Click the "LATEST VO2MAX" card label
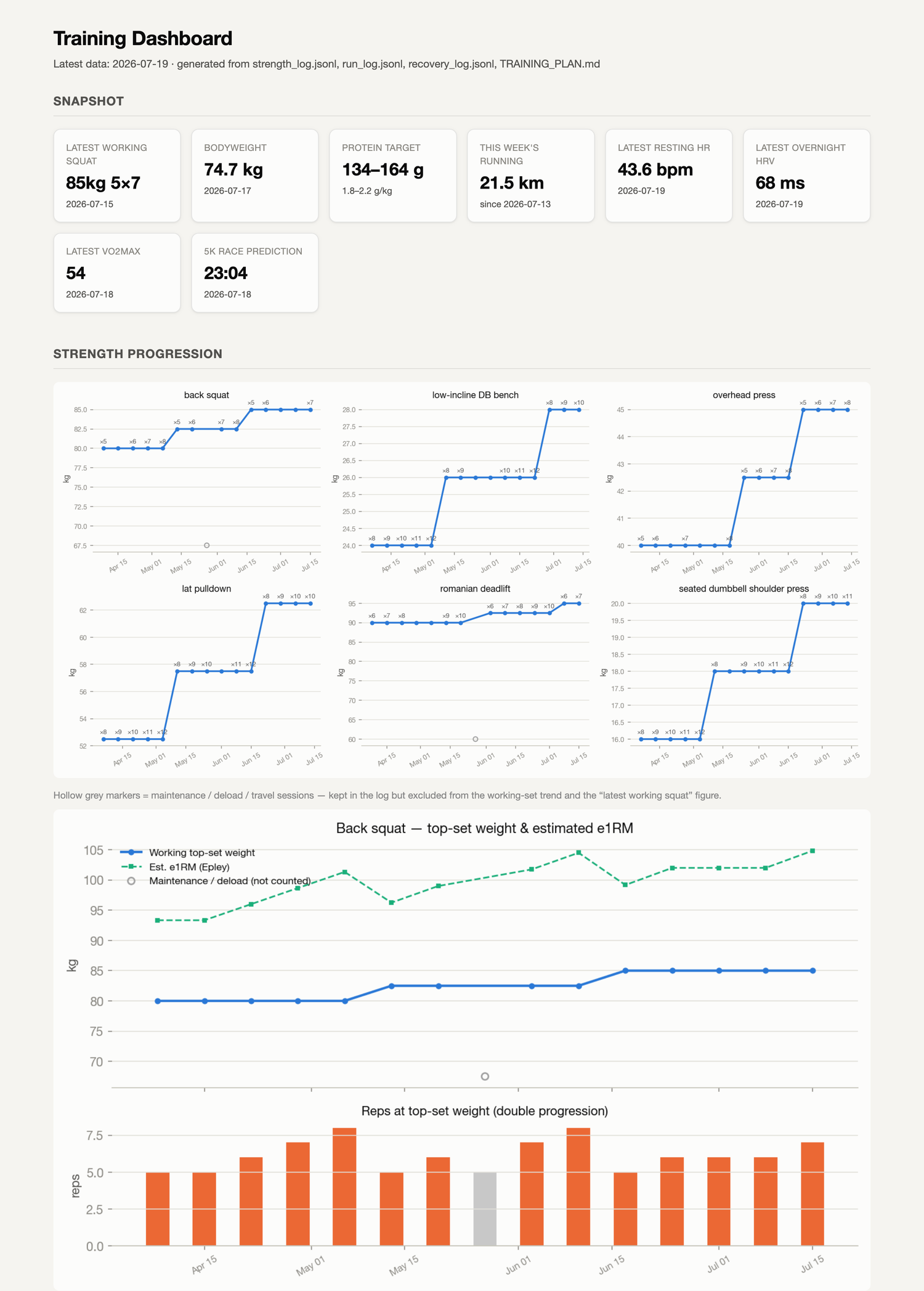924x1291 pixels. pyautogui.click(x=103, y=251)
